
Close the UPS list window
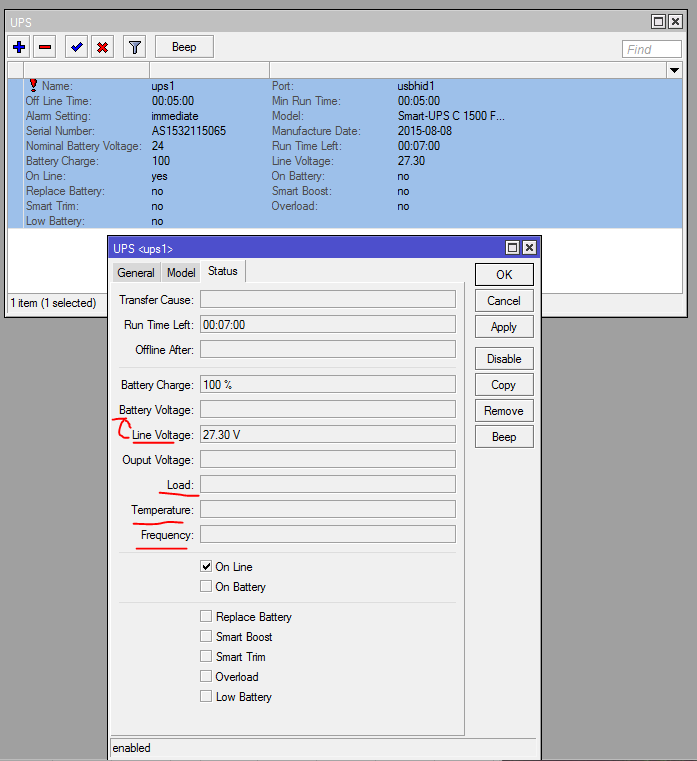675,21
